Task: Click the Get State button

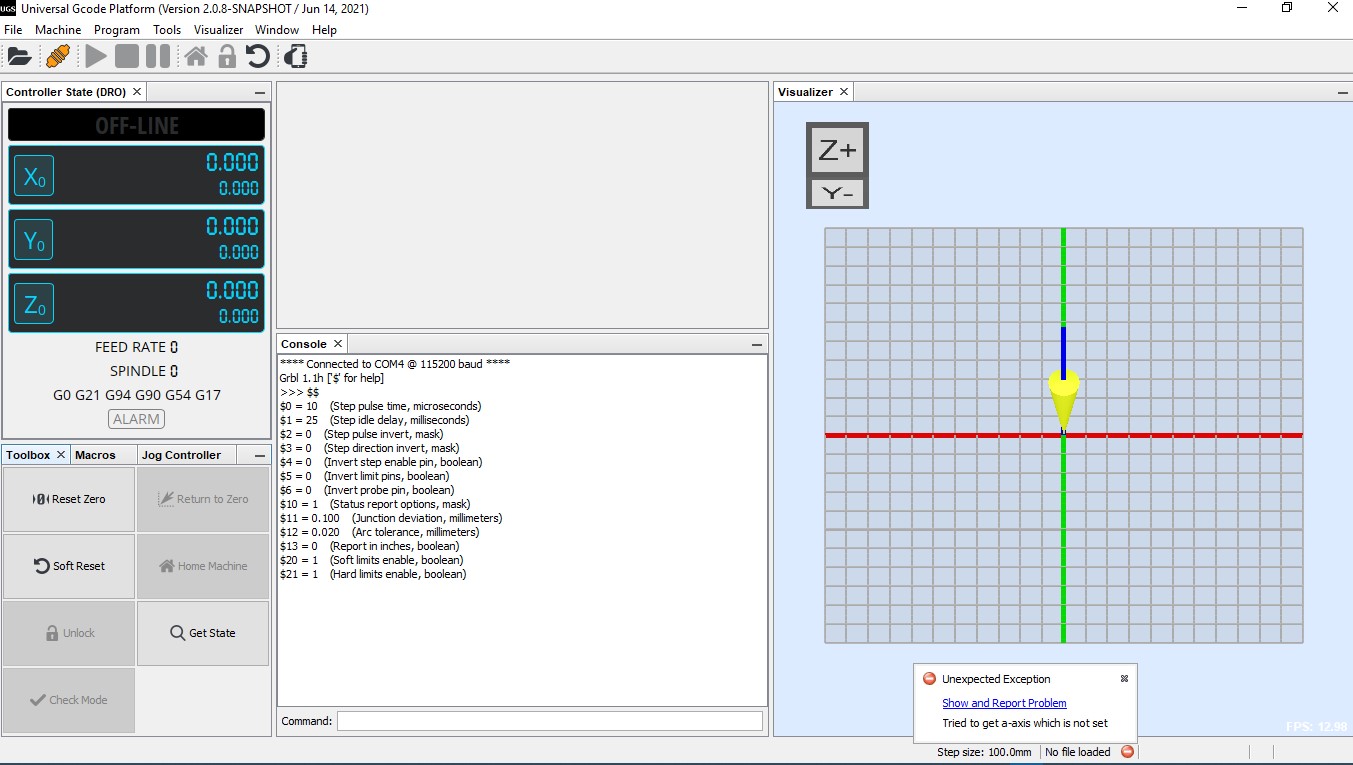Action: (203, 633)
